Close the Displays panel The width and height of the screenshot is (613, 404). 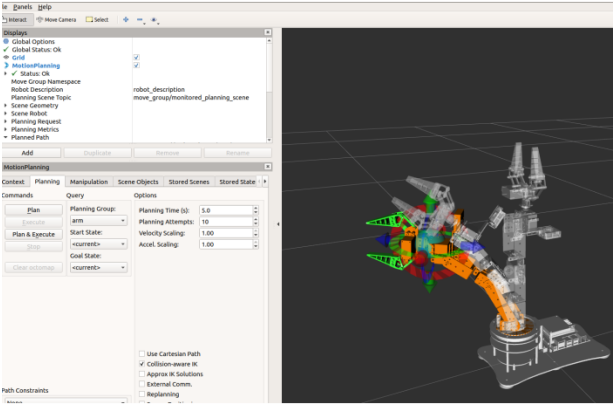[267, 32]
